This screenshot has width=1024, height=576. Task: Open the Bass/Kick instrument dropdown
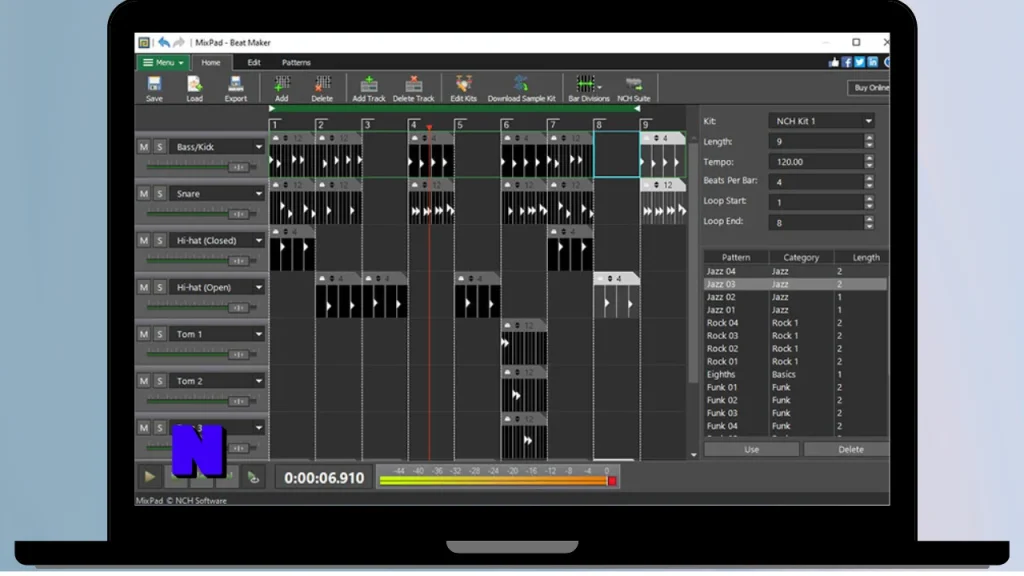[x=259, y=147]
